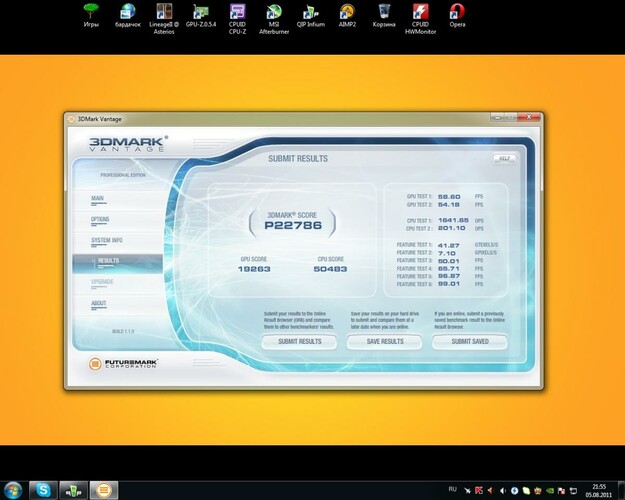Click CPU Test 1 value 1641.65
Screen dimensions: 625x500
[453, 220]
